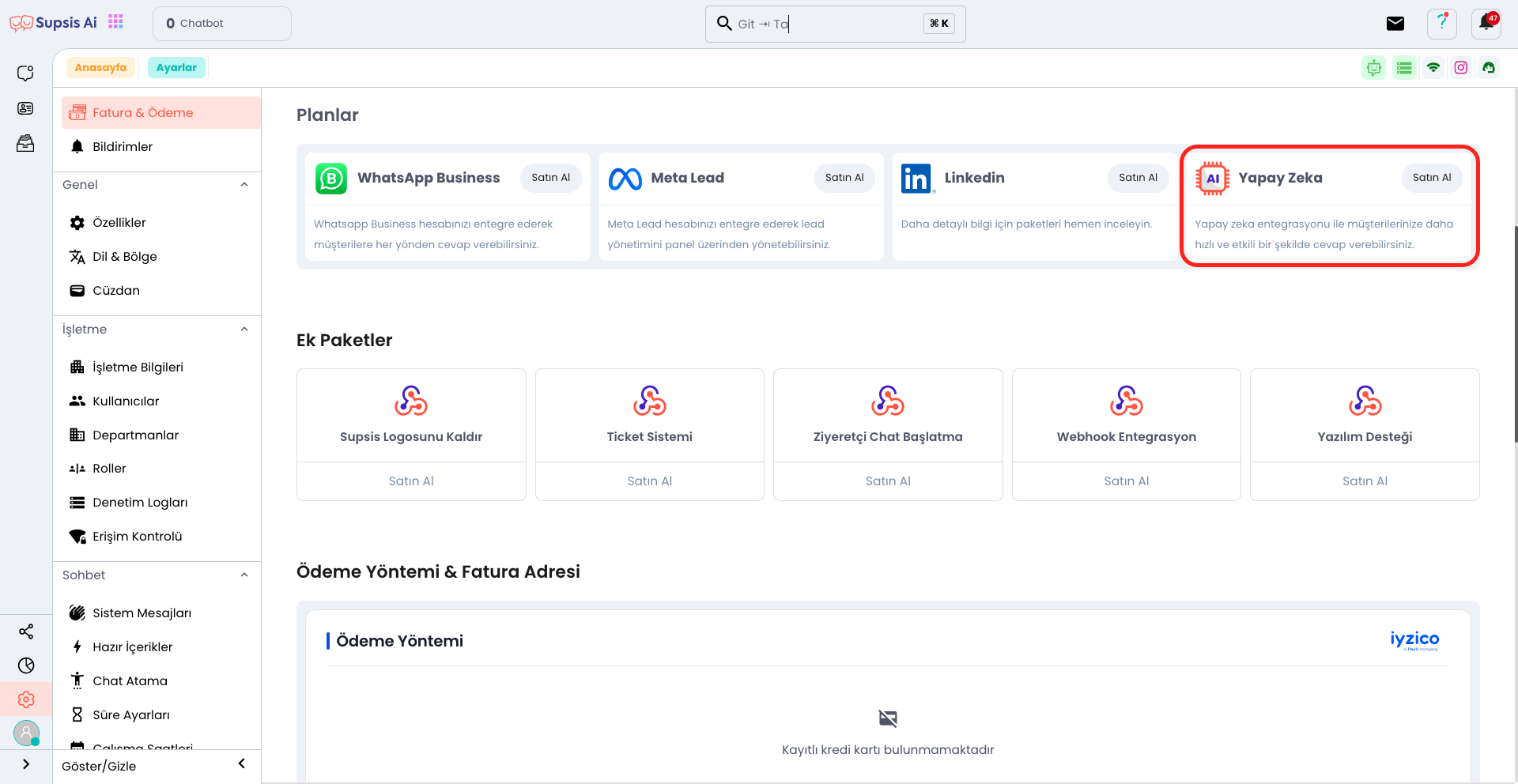Click the WhatsApp Business logo icon
The image size is (1518, 784).
click(331, 179)
